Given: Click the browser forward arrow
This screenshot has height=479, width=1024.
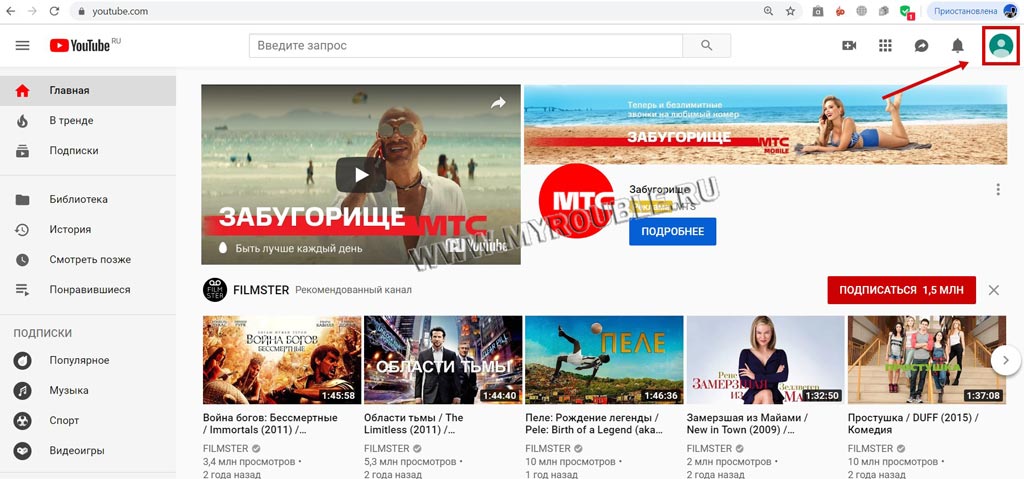Looking at the screenshot, I should tap(32, 11).
